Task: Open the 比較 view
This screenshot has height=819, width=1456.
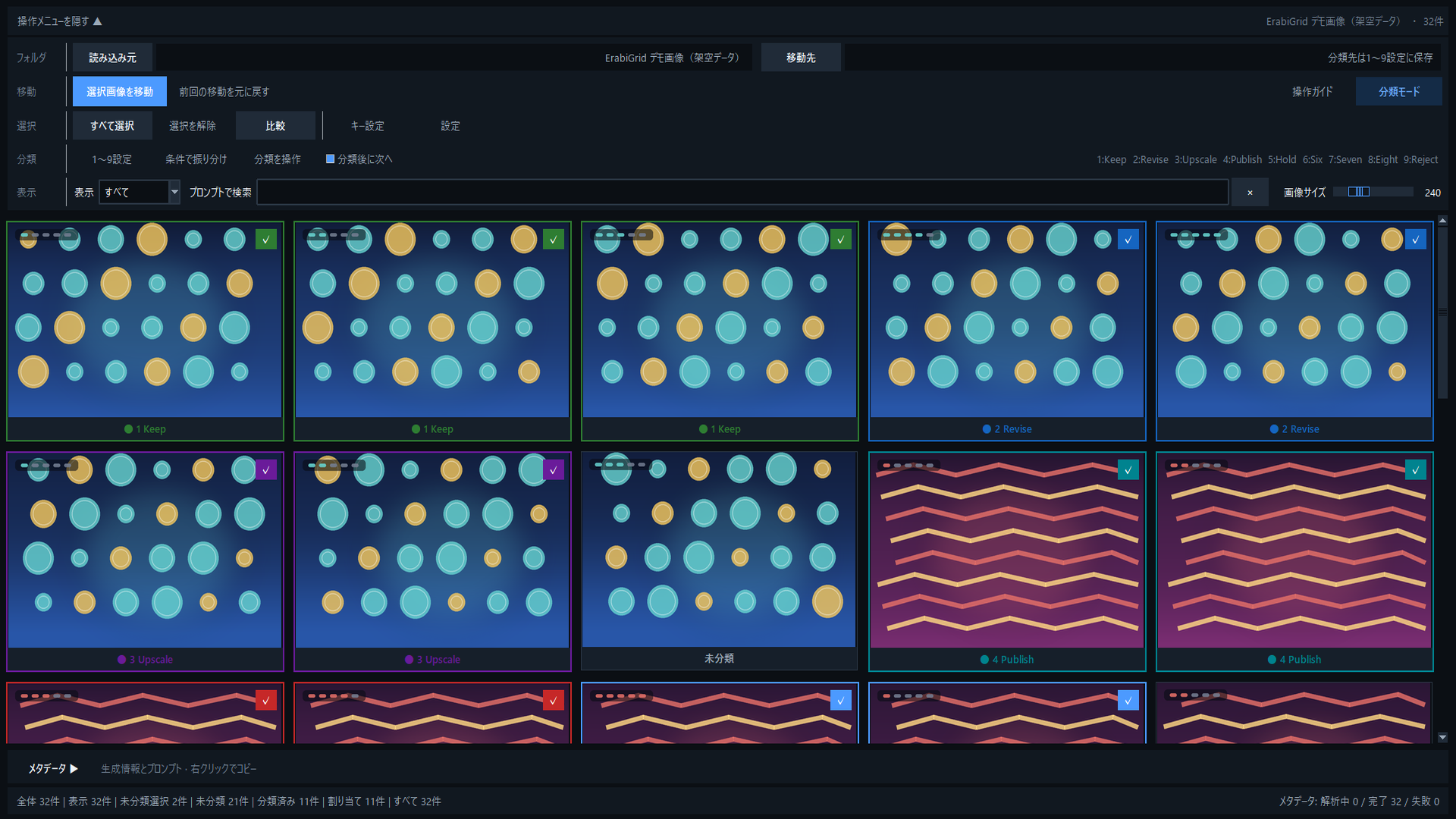Action: (x=275, y=126)
